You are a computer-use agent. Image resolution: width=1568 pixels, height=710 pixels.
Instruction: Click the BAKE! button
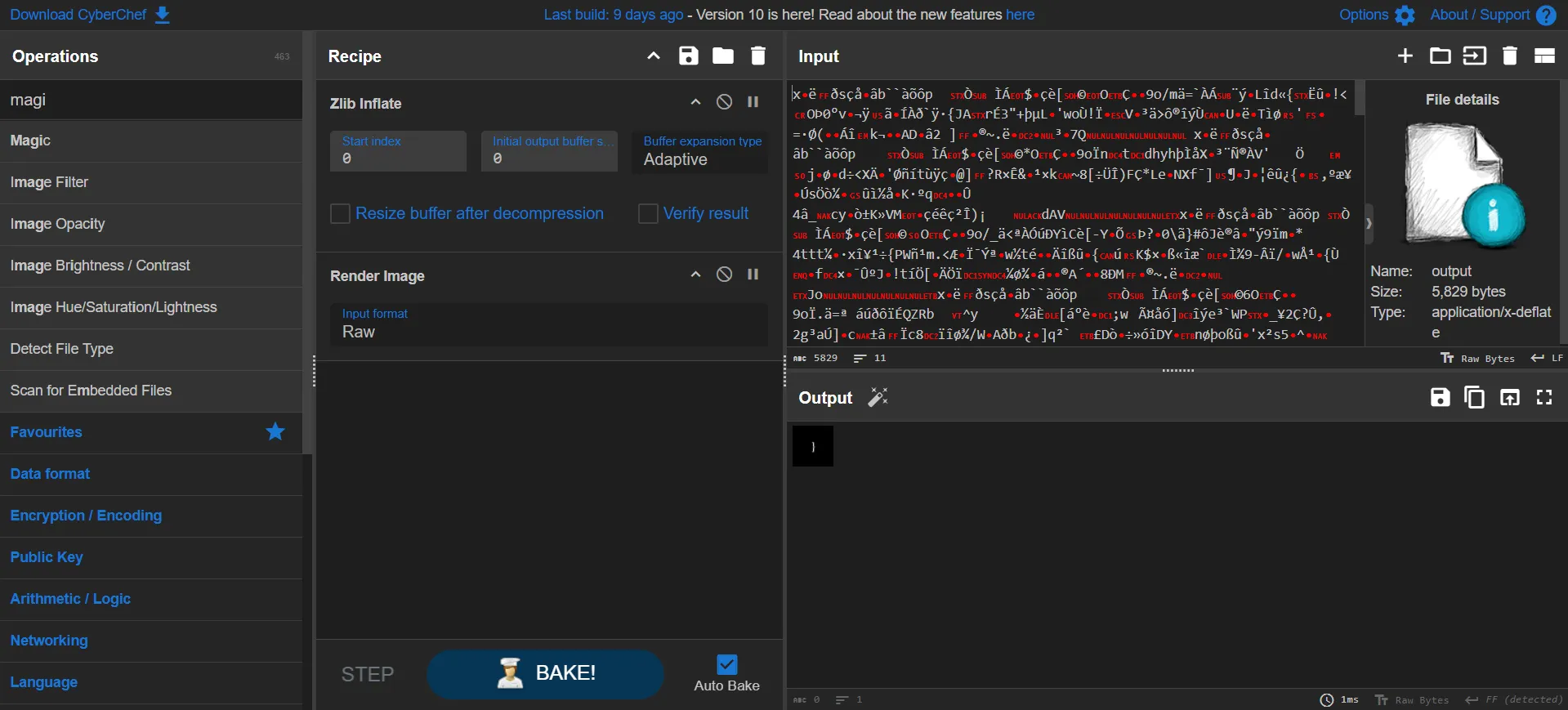point(545,674)
